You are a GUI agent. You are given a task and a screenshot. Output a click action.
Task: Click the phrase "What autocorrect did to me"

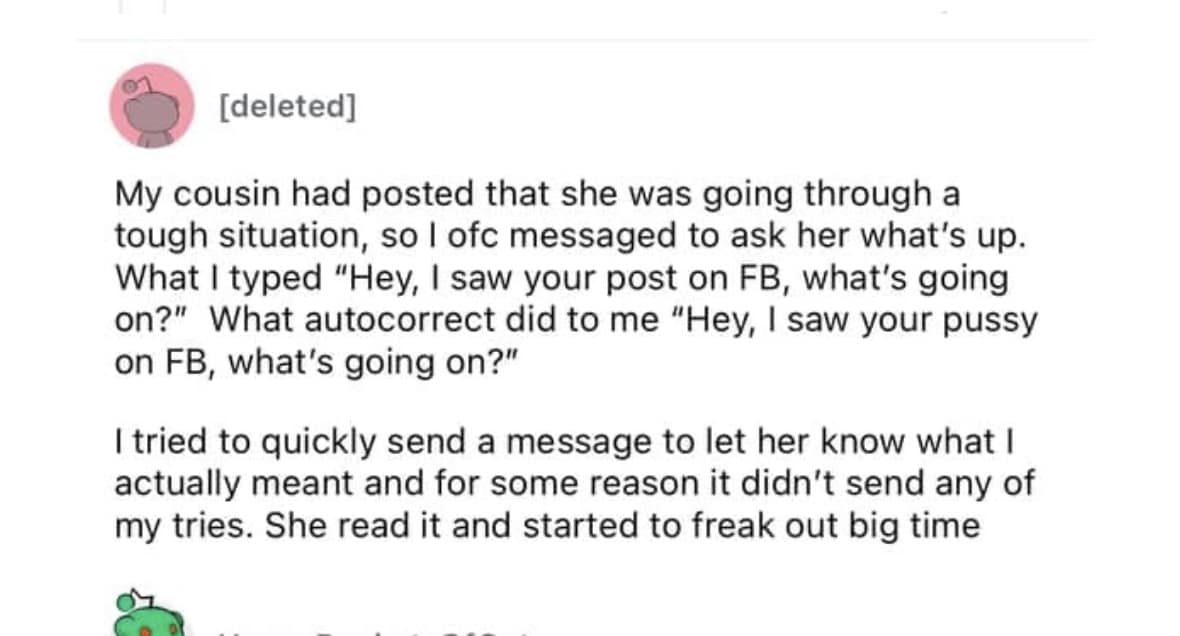(435, 321)
